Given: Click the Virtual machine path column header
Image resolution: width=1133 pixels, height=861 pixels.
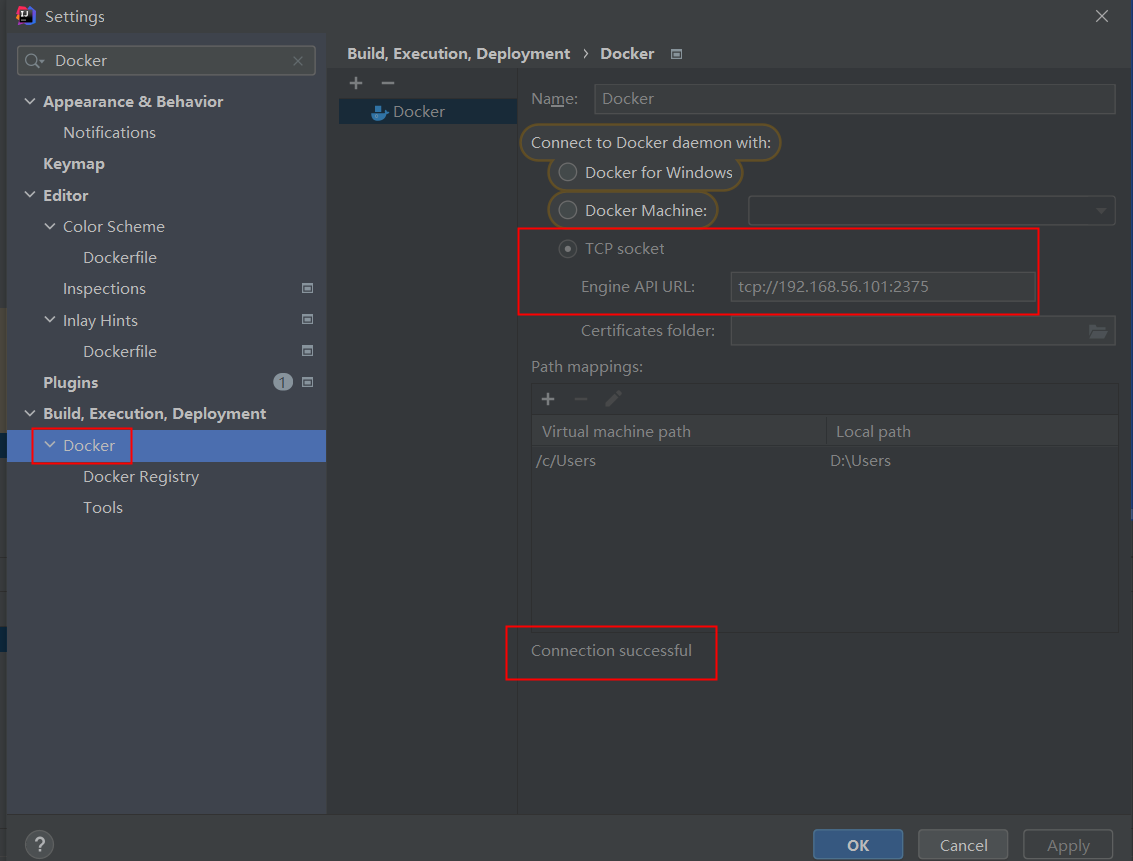Looking at the screenshot, I should click(x=678, y=431).
